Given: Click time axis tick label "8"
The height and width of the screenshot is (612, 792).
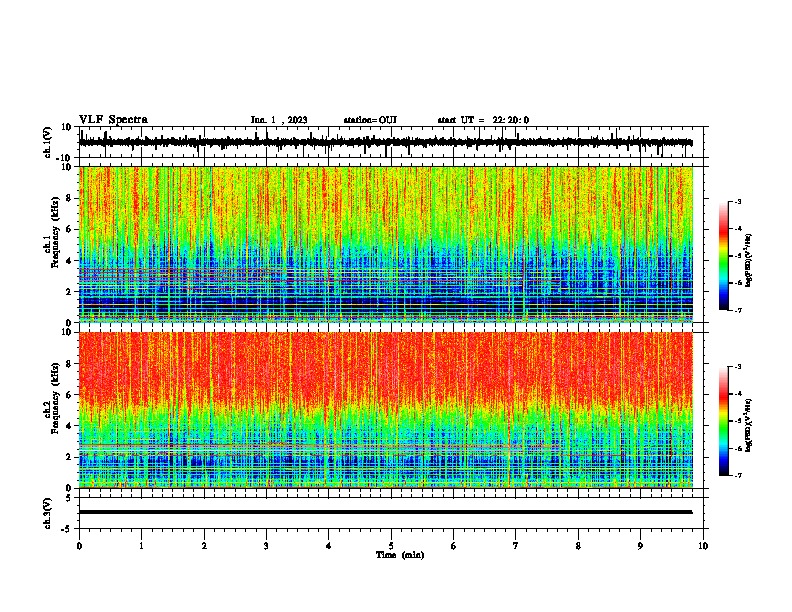Looking at the screenshot, I should coord(578,546).
